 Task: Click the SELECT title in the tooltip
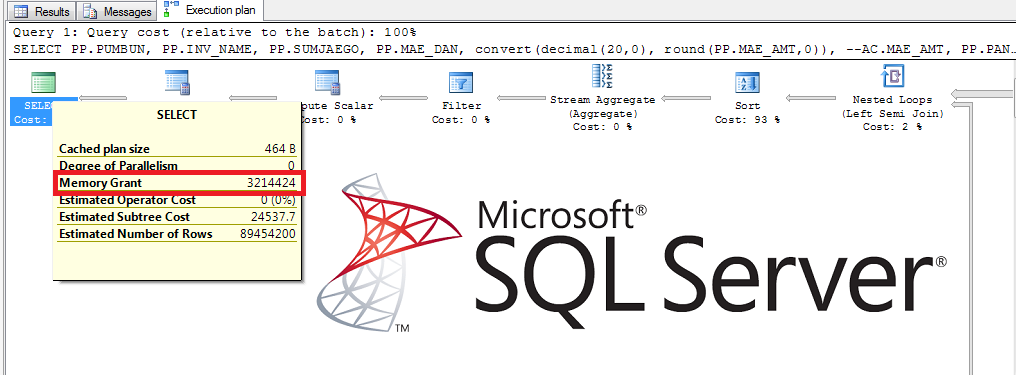click(x=177, y=115)
